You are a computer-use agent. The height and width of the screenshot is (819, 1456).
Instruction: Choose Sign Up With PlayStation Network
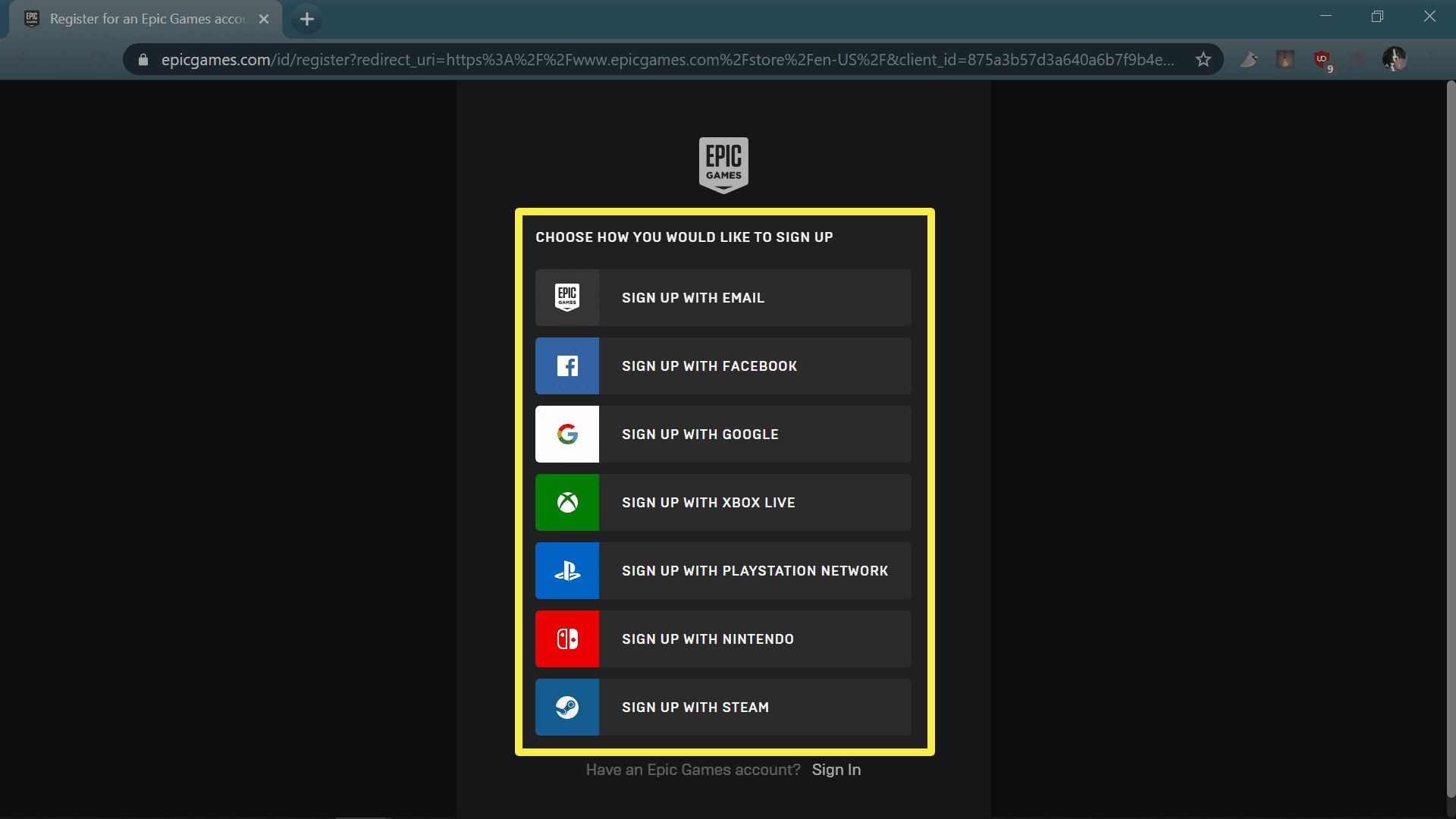coord(723,571)
